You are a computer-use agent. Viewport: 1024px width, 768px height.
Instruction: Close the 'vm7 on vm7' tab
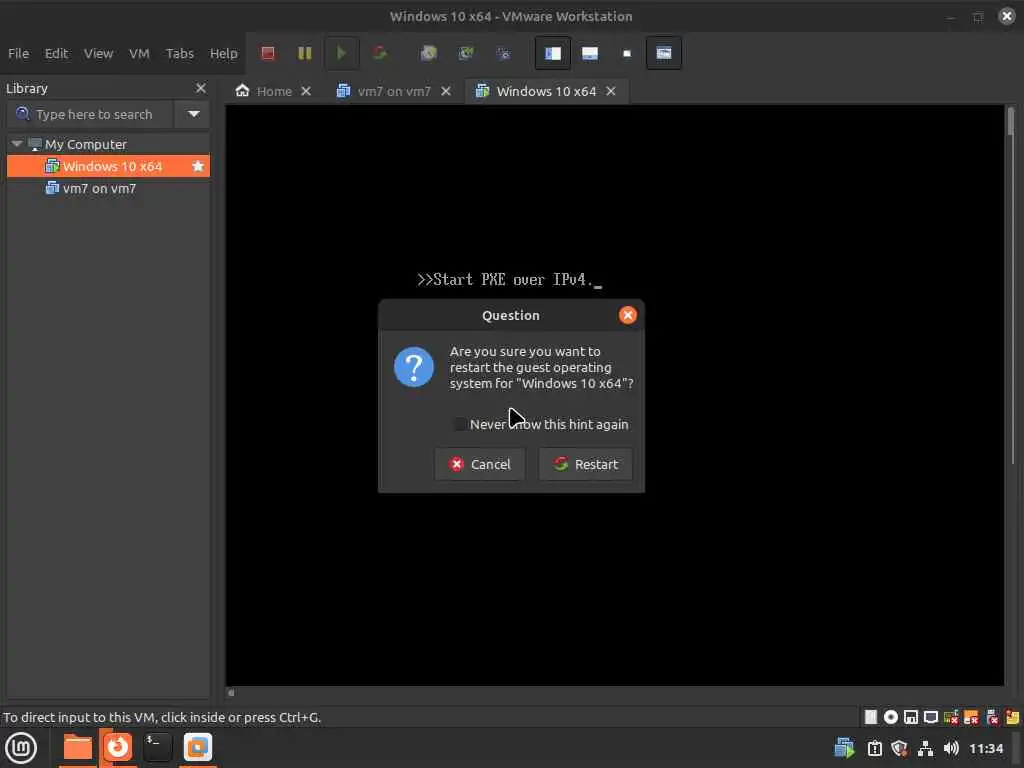click(445, 91)
